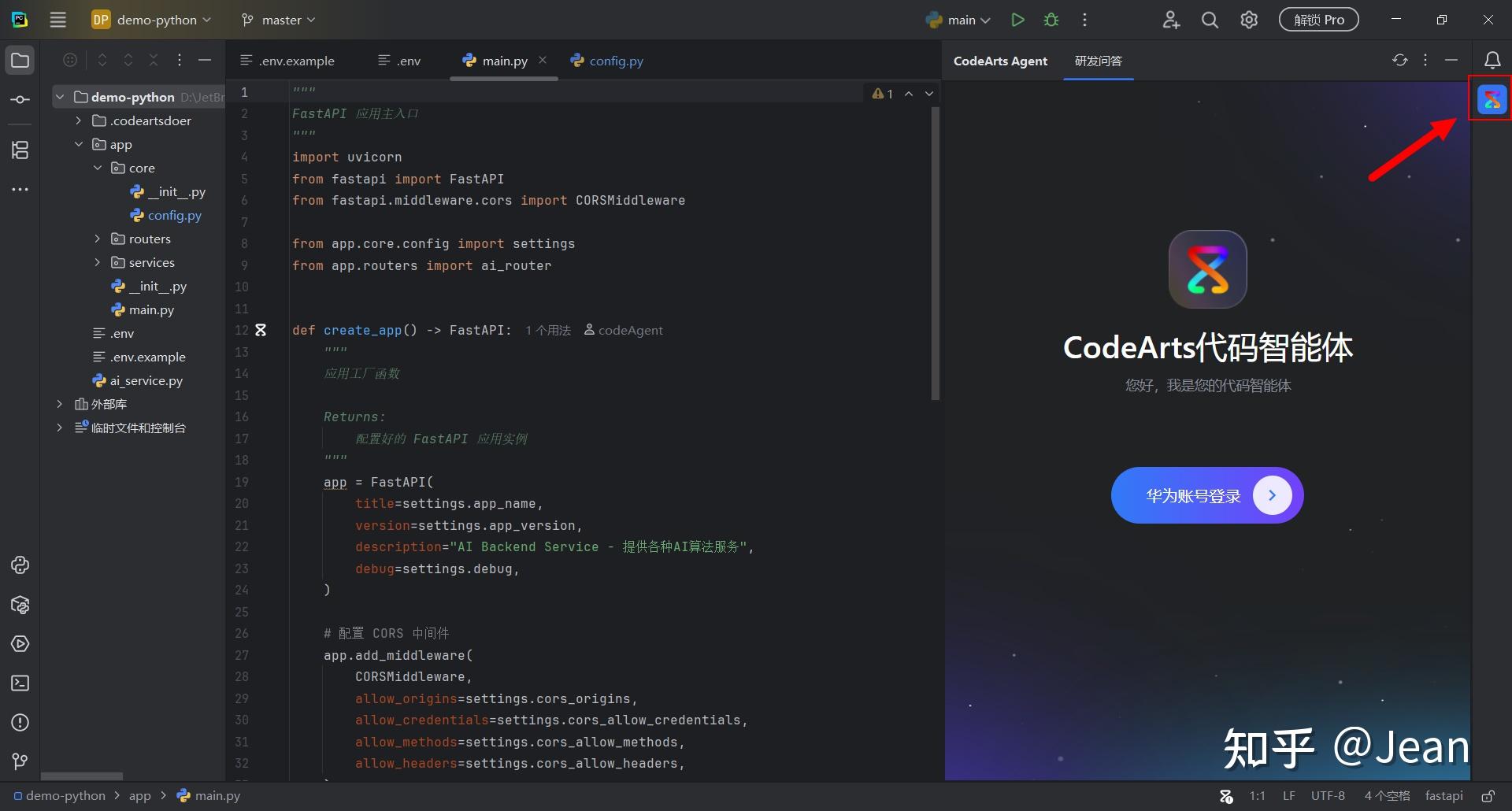Click 华为账号登录 button
This screenshot has height=811, width=1512.
1207,495
